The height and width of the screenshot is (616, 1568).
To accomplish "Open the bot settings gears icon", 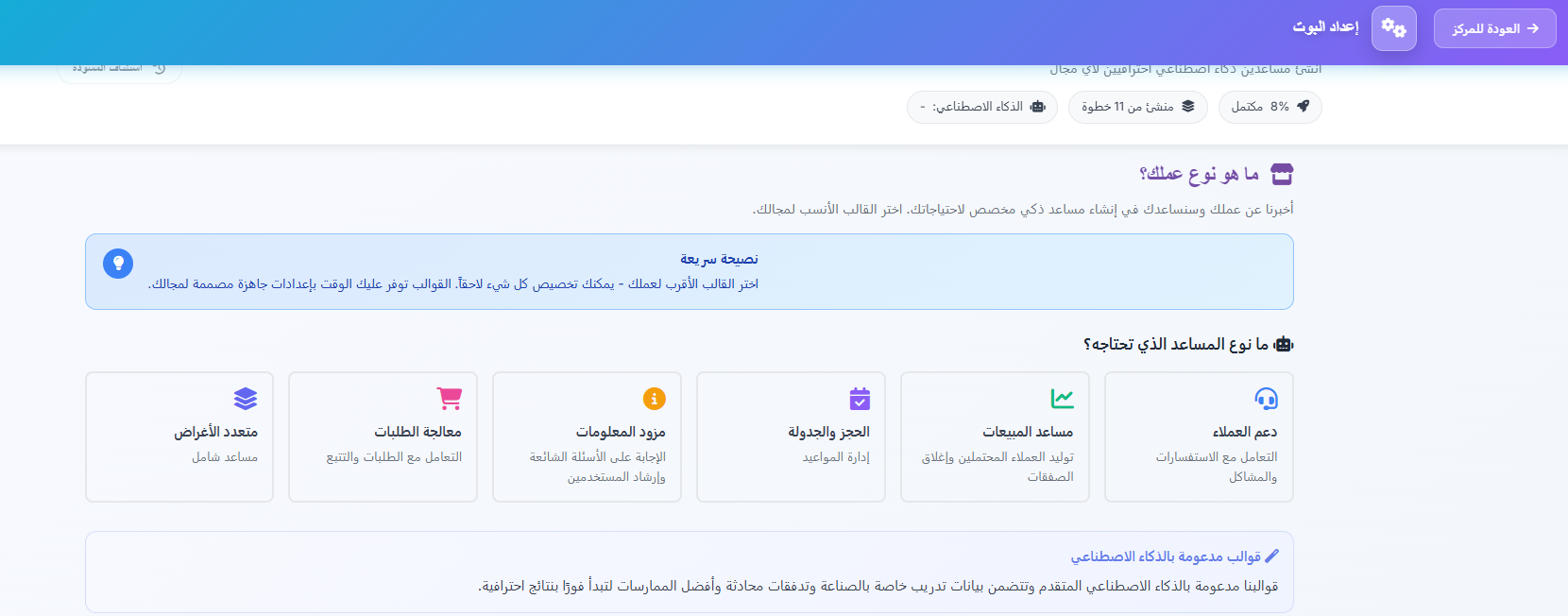I will pyautogui.click(x=1394, y=28).
